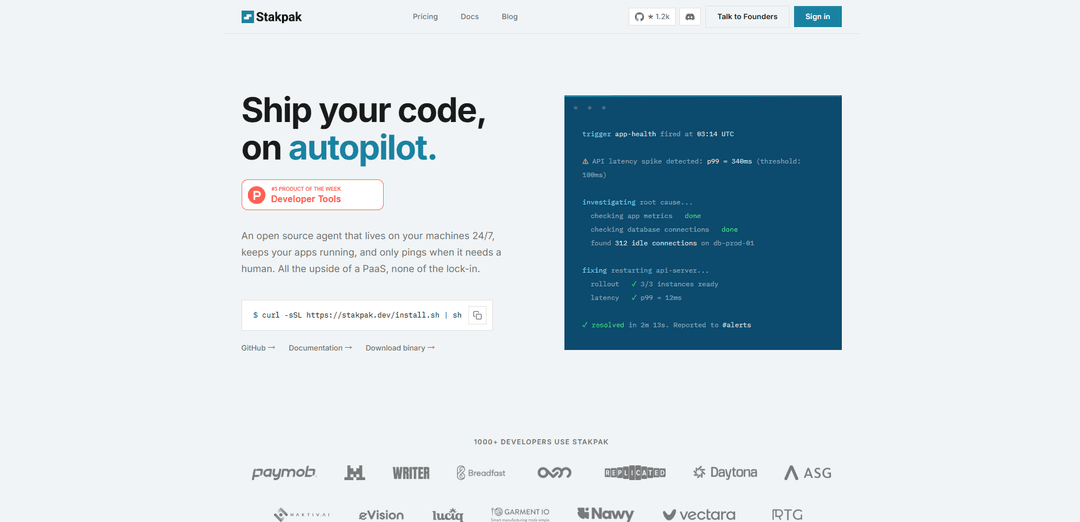Open the Documentation arrow link
The width and height of the screenshot is (1080, 522).
click(x=320, y=348)
